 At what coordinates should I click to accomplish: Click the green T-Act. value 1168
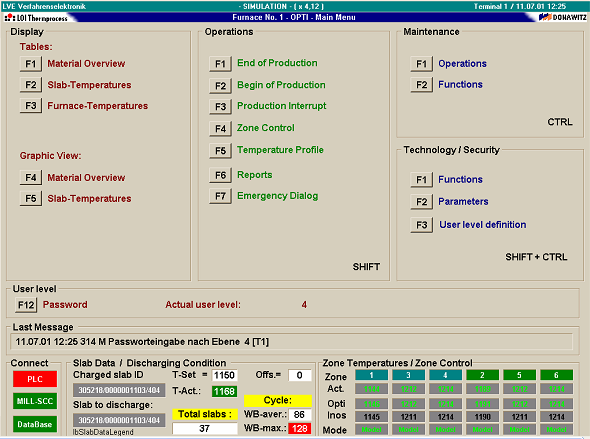[225, 391]
